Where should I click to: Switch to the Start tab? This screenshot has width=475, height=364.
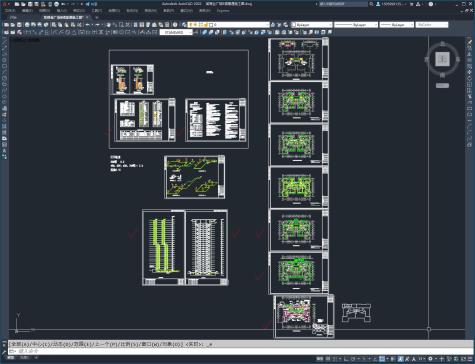[x=13, y=17]
